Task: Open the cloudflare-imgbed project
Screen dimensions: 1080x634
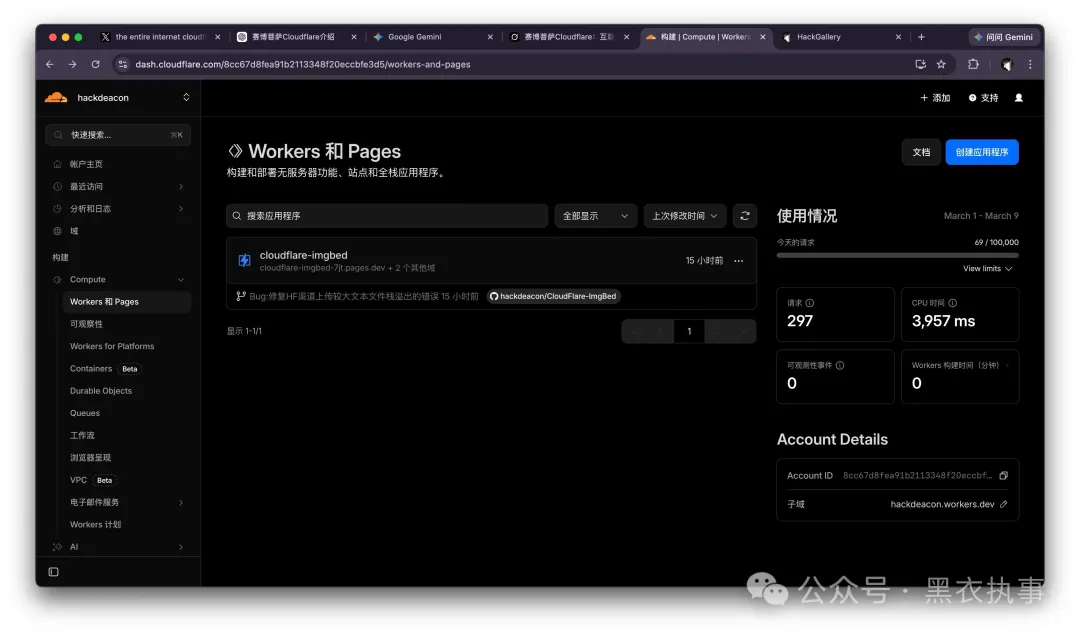Action: click(x=303, y=255)
